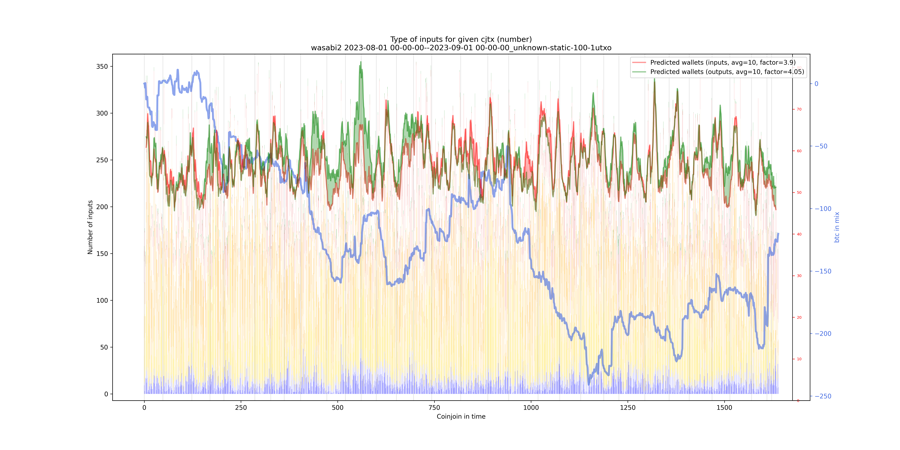Screen dimensions: 900x450
Task: Click the 250 tick on the x-axis
Action: click(241, 407)
